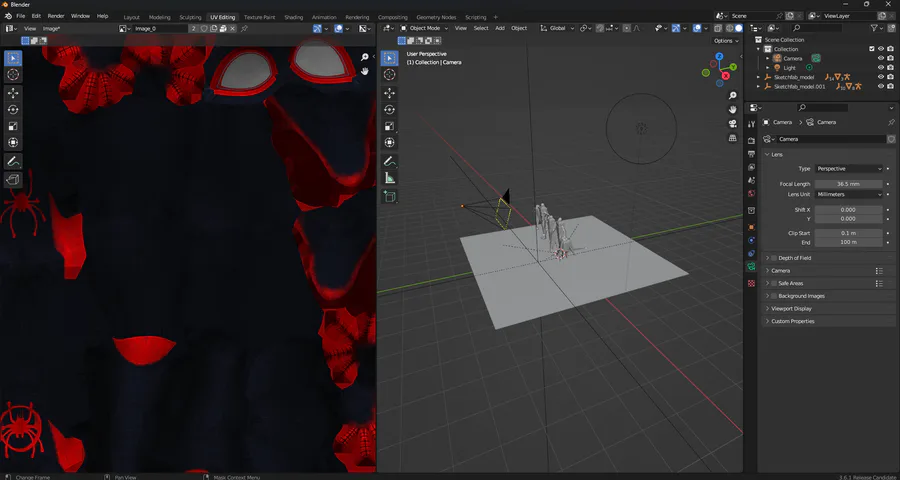
Task: Select the Annotate tool in the 3D viewport
Action: (x=390, y=161)
